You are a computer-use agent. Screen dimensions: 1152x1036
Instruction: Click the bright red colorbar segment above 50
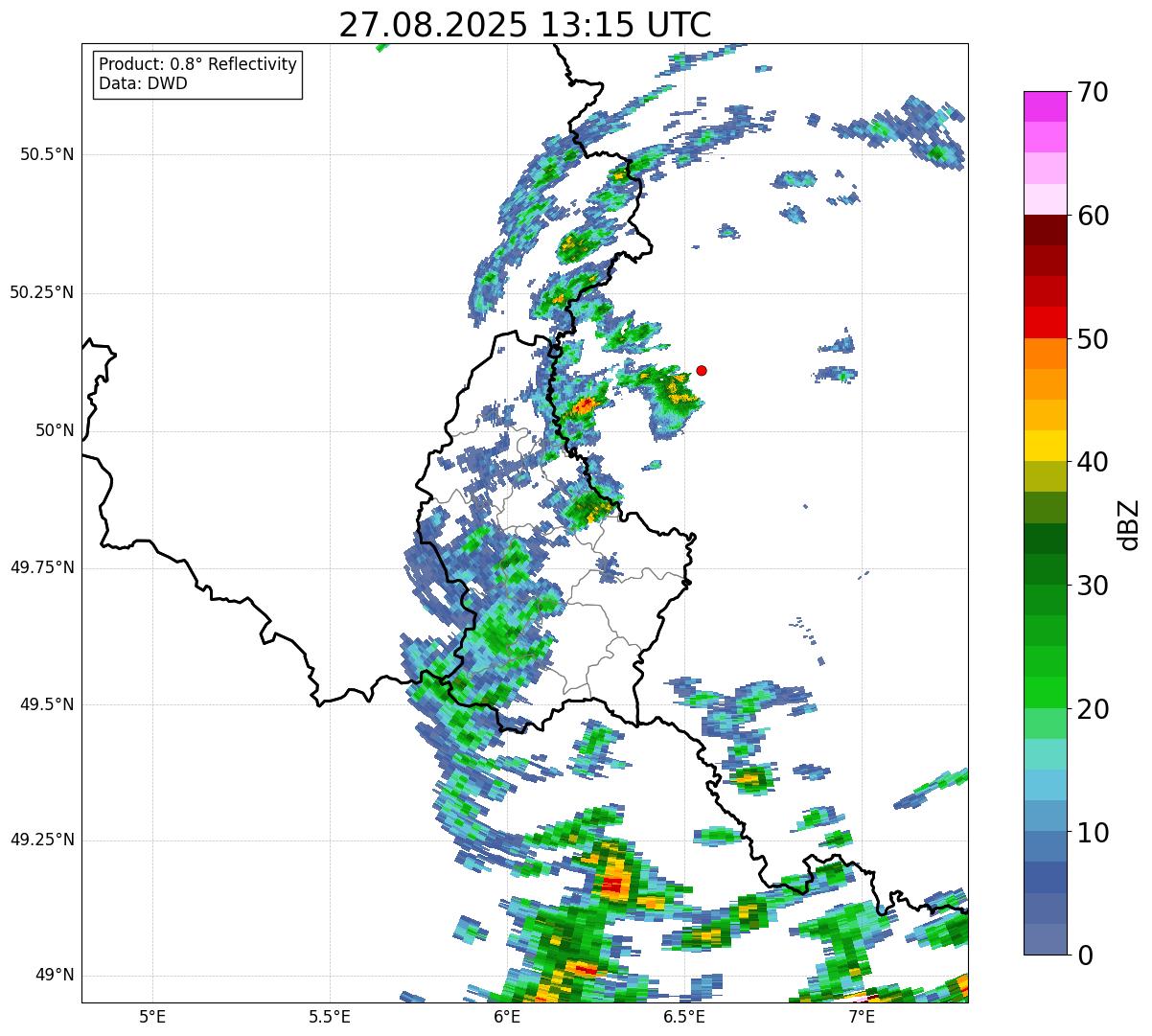click(1045, 322)
